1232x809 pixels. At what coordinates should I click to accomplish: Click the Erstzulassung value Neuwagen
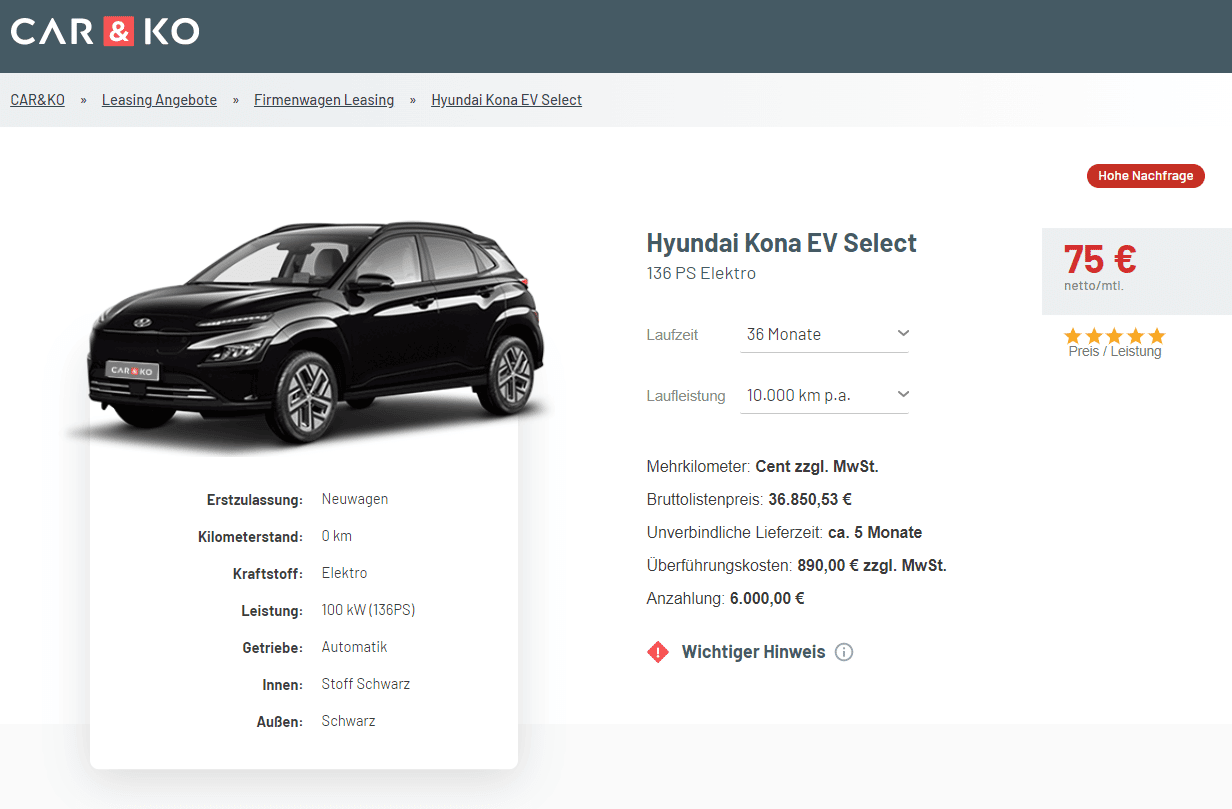tap(355, 499)
